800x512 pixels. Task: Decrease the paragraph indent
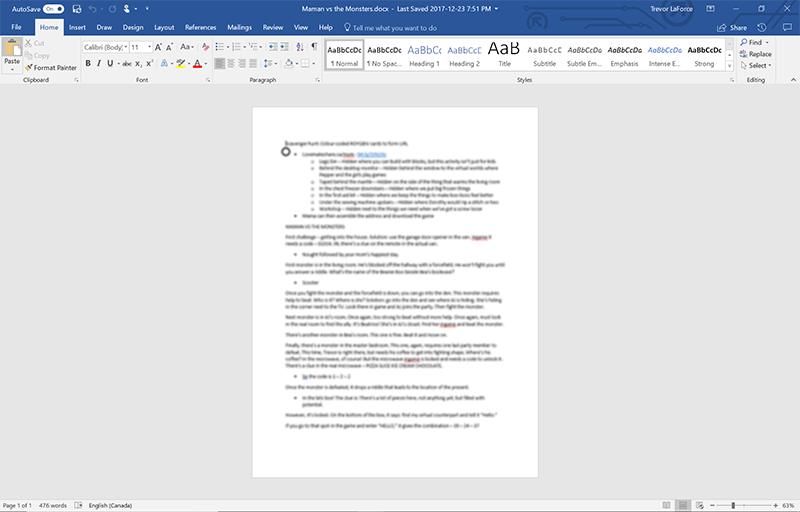273,47
